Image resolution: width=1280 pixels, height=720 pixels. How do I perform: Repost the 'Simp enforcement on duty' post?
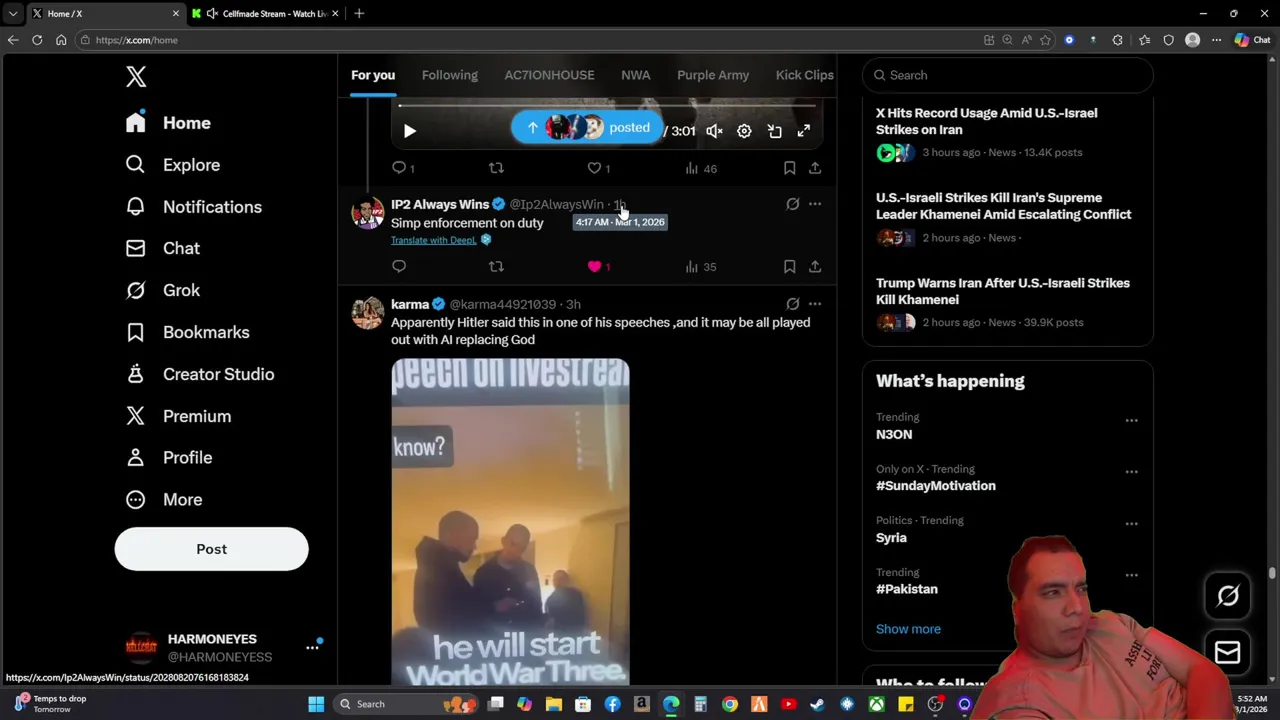(x=496, y=266)
